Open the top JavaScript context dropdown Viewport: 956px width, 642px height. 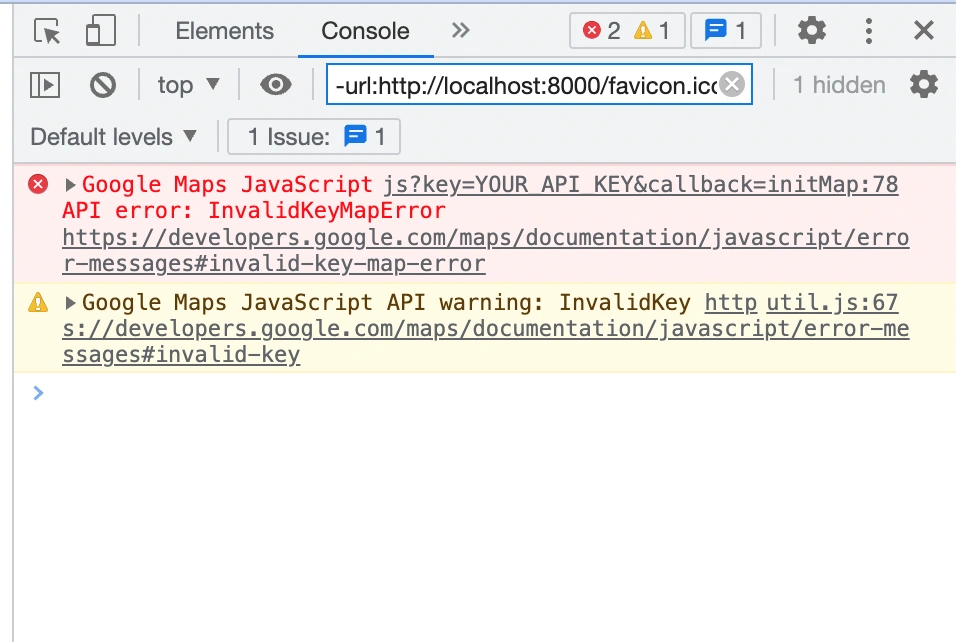(188, 85)
